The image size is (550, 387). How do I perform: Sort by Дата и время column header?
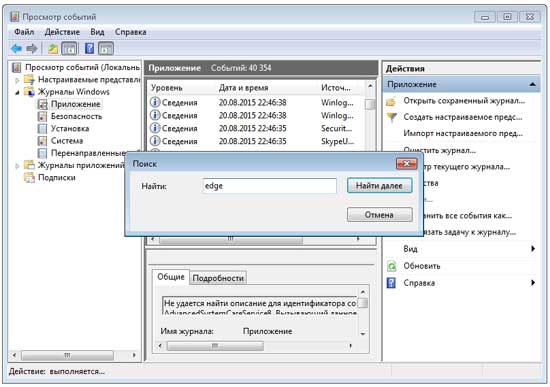coord(243,88)
